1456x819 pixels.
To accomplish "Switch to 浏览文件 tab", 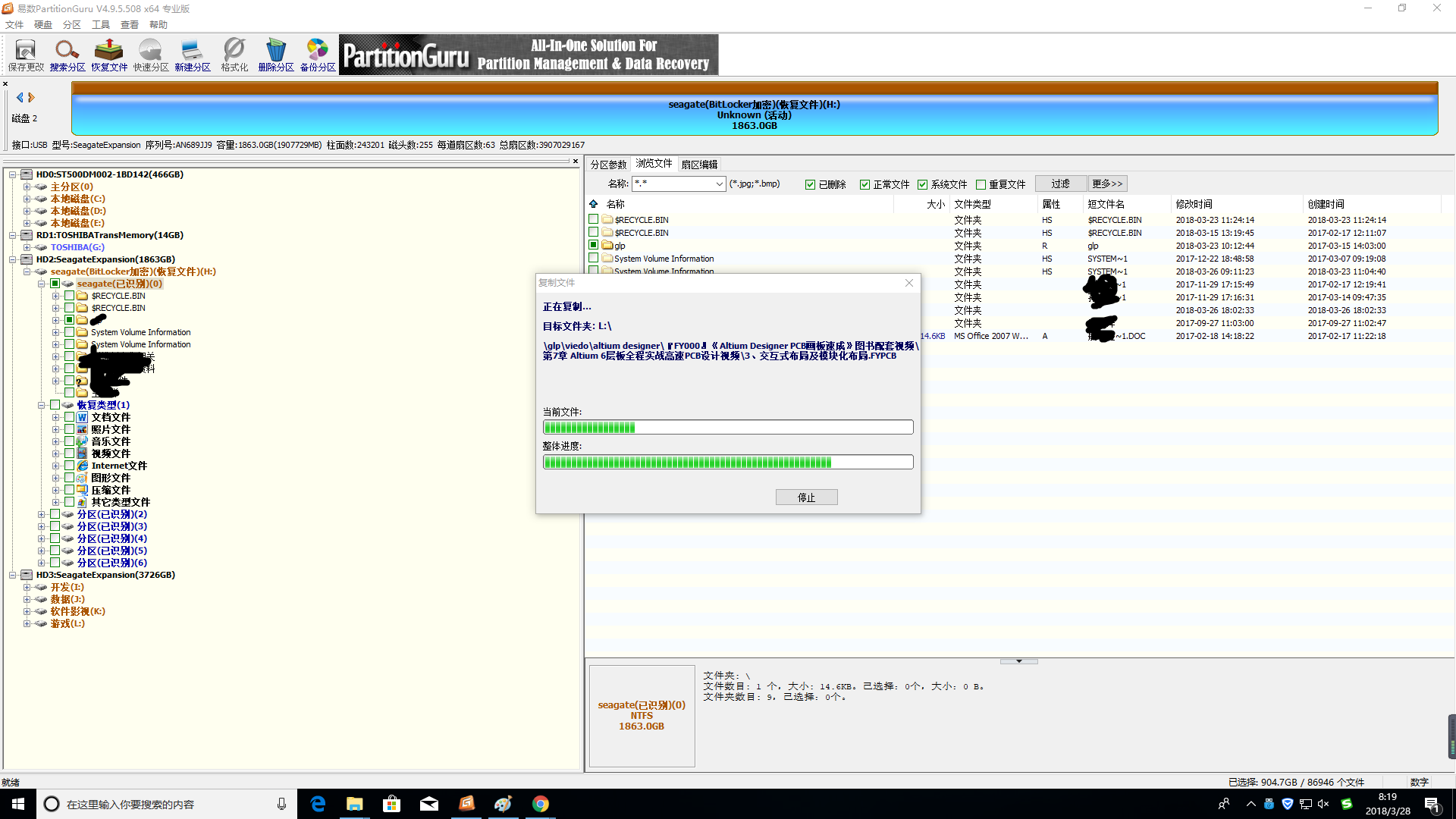I will [x=654, y=163].
